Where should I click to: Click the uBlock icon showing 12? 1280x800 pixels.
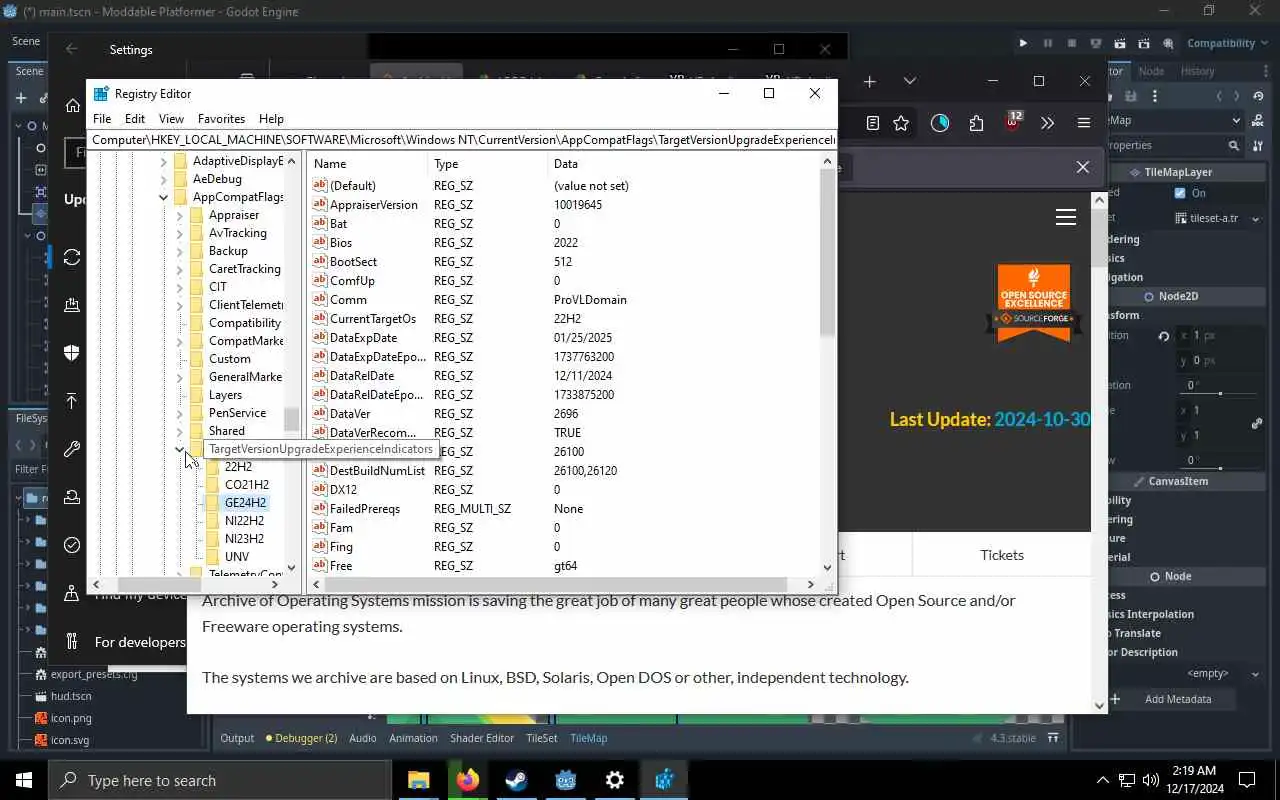coord(1013,122)
